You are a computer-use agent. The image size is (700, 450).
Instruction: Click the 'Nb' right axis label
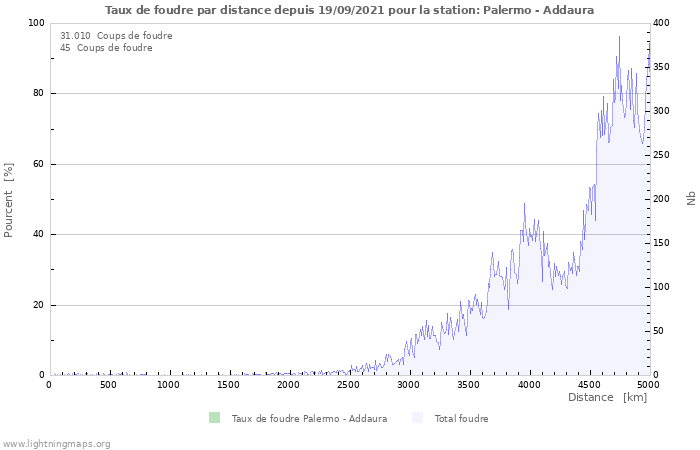pyautogui.click(x=691, y=199)
